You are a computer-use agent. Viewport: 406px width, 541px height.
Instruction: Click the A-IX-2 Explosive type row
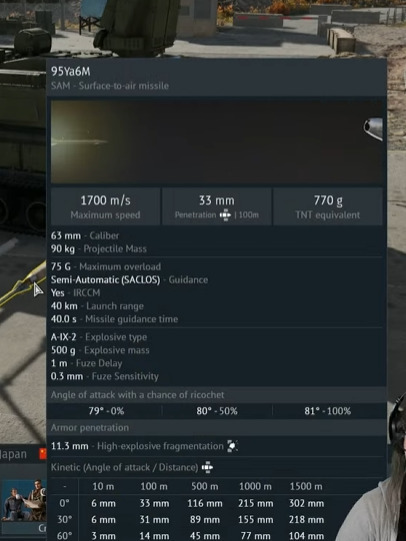99,337
